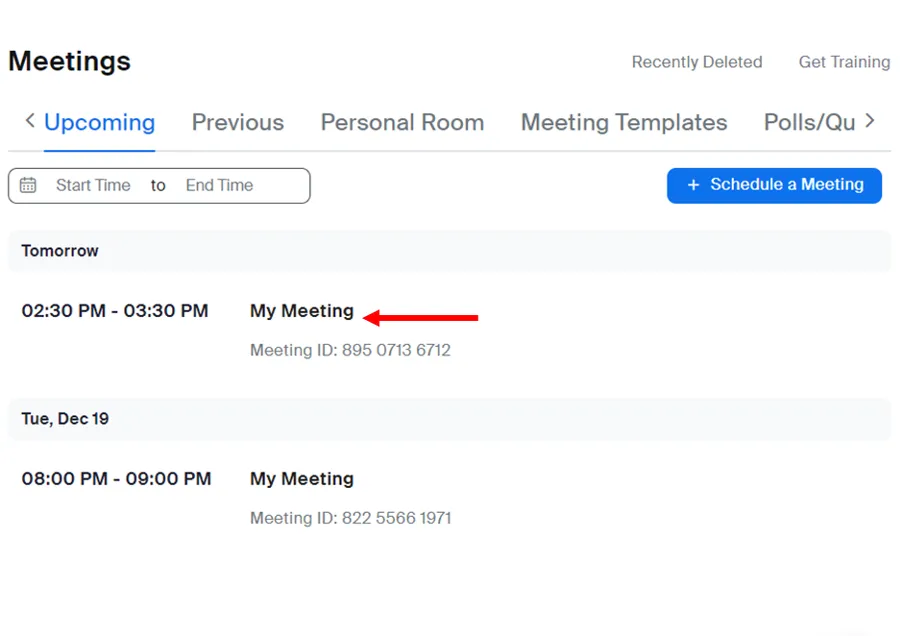The image size is (904, 636).
Task: Select the 02:30 PM - 03:30 PM time slot
Action: 115,311
